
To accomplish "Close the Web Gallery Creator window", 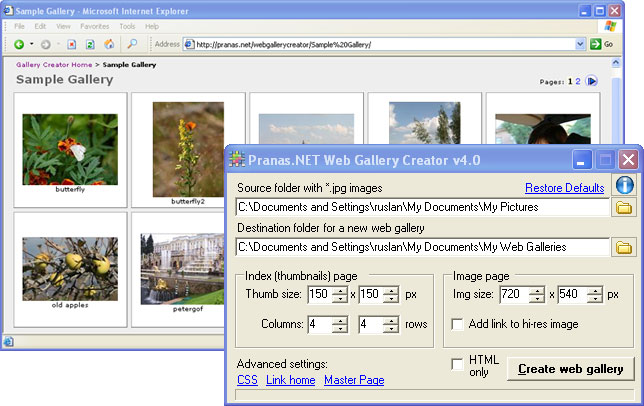I will 628,159.
